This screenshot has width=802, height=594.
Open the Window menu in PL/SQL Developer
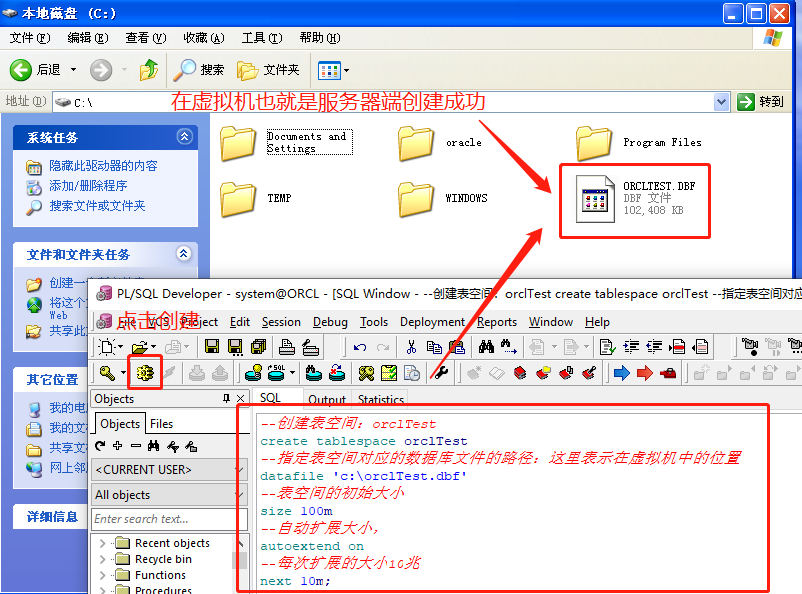pyautogui.click(x=551, y=322)
